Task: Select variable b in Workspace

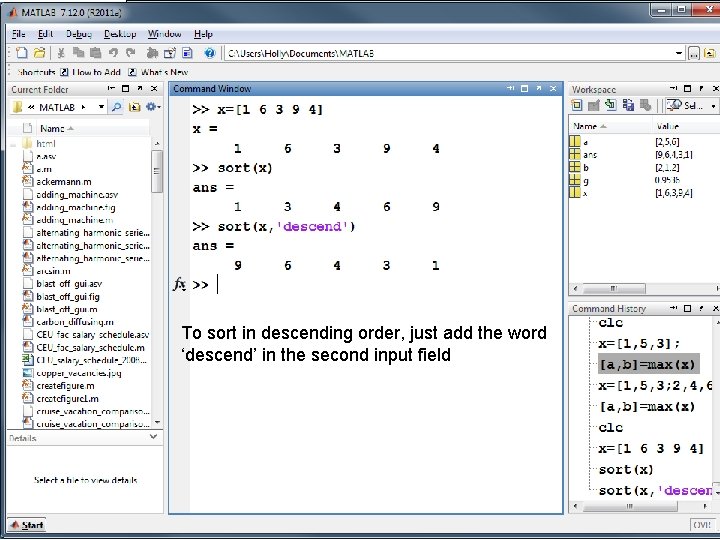Action: [586, 168]
